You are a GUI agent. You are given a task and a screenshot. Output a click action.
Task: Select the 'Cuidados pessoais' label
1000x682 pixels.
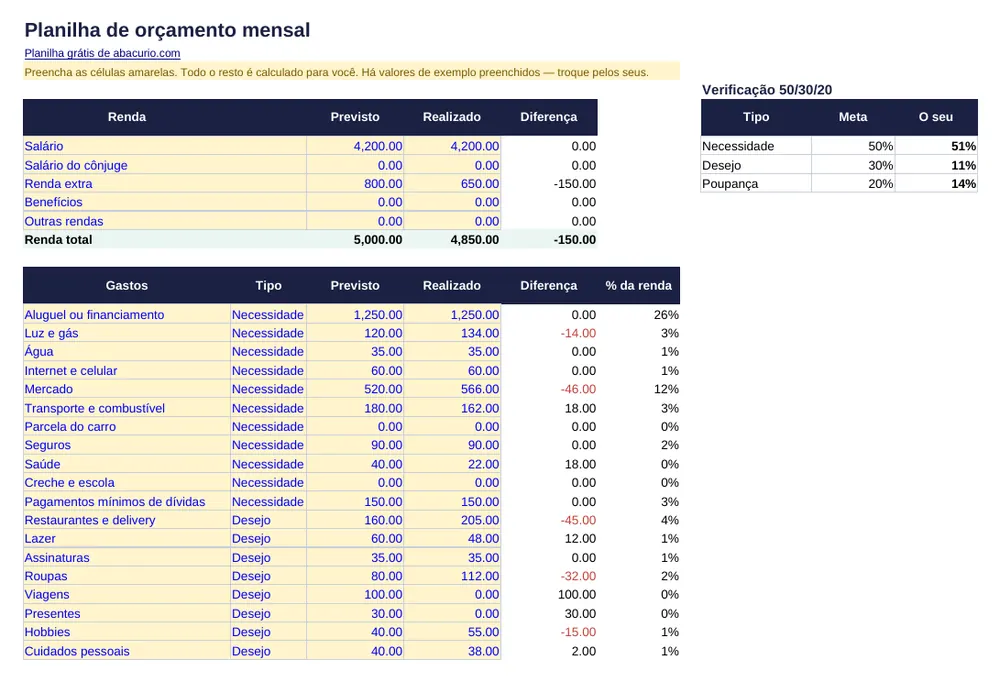(x=77, y=651)
